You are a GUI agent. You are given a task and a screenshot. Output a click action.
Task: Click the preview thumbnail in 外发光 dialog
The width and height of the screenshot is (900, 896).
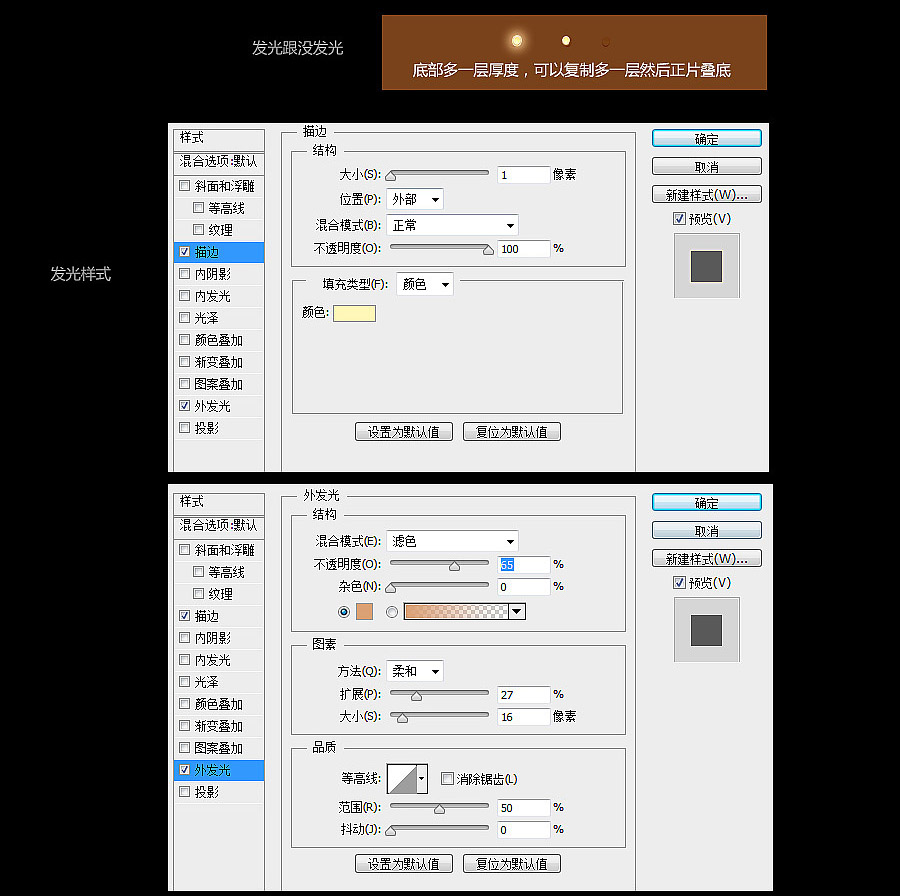[x=707, y=630]
